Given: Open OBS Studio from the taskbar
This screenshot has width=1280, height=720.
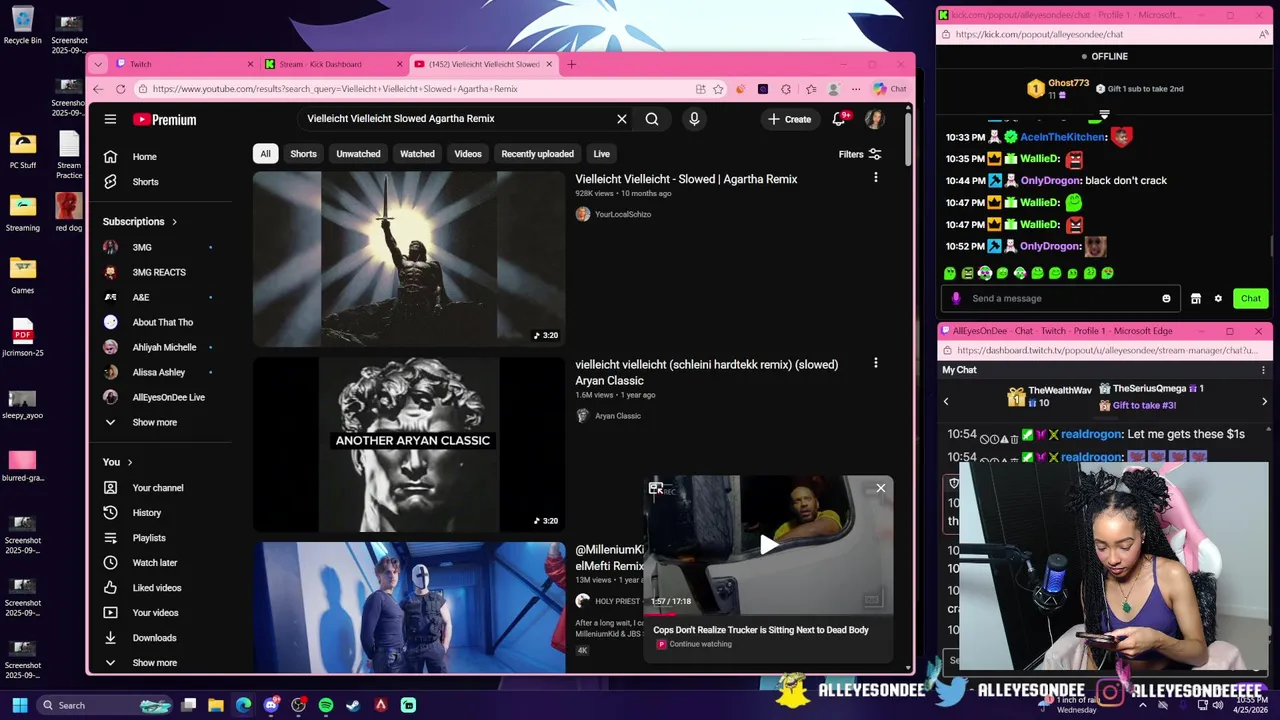Looking at the screenshot, I should click(x=298, y=705).
